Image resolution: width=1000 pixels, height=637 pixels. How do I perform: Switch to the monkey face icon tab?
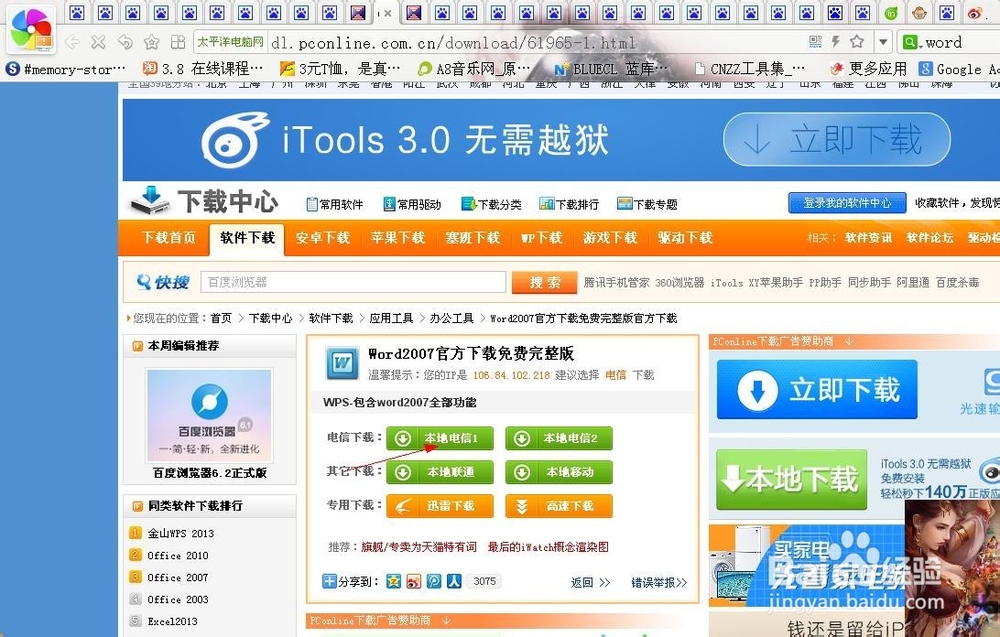click(x=919, y=12)
